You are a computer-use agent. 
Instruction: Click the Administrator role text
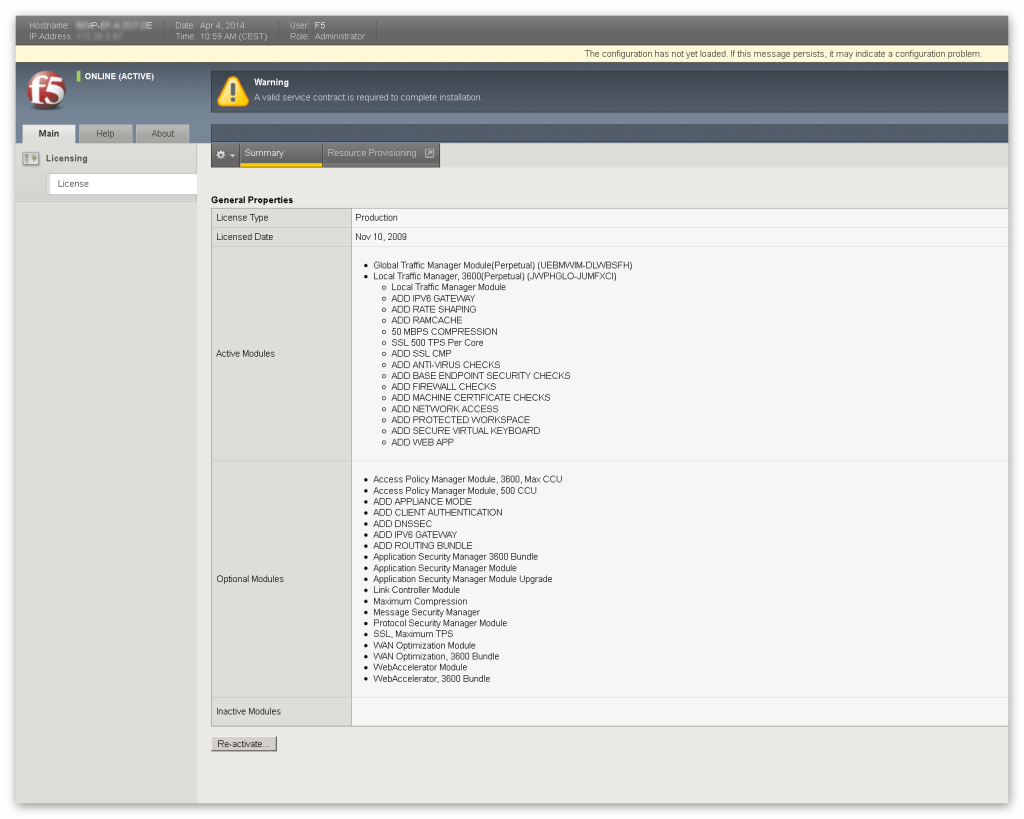click(340, 37)
